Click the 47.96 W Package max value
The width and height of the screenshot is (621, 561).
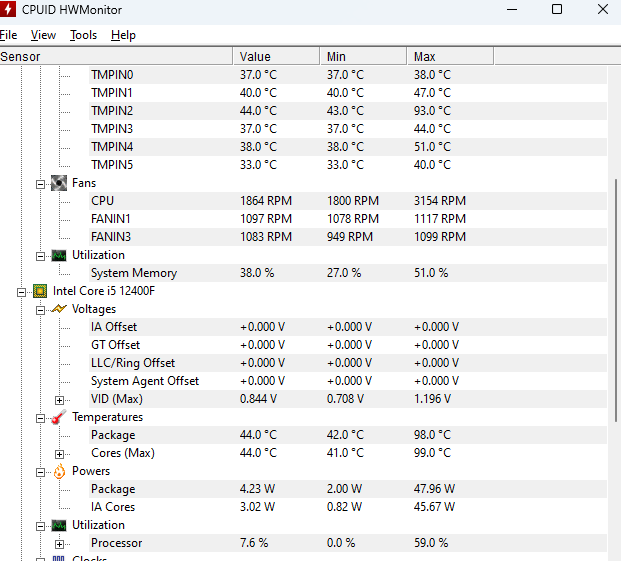coord(434,489)
